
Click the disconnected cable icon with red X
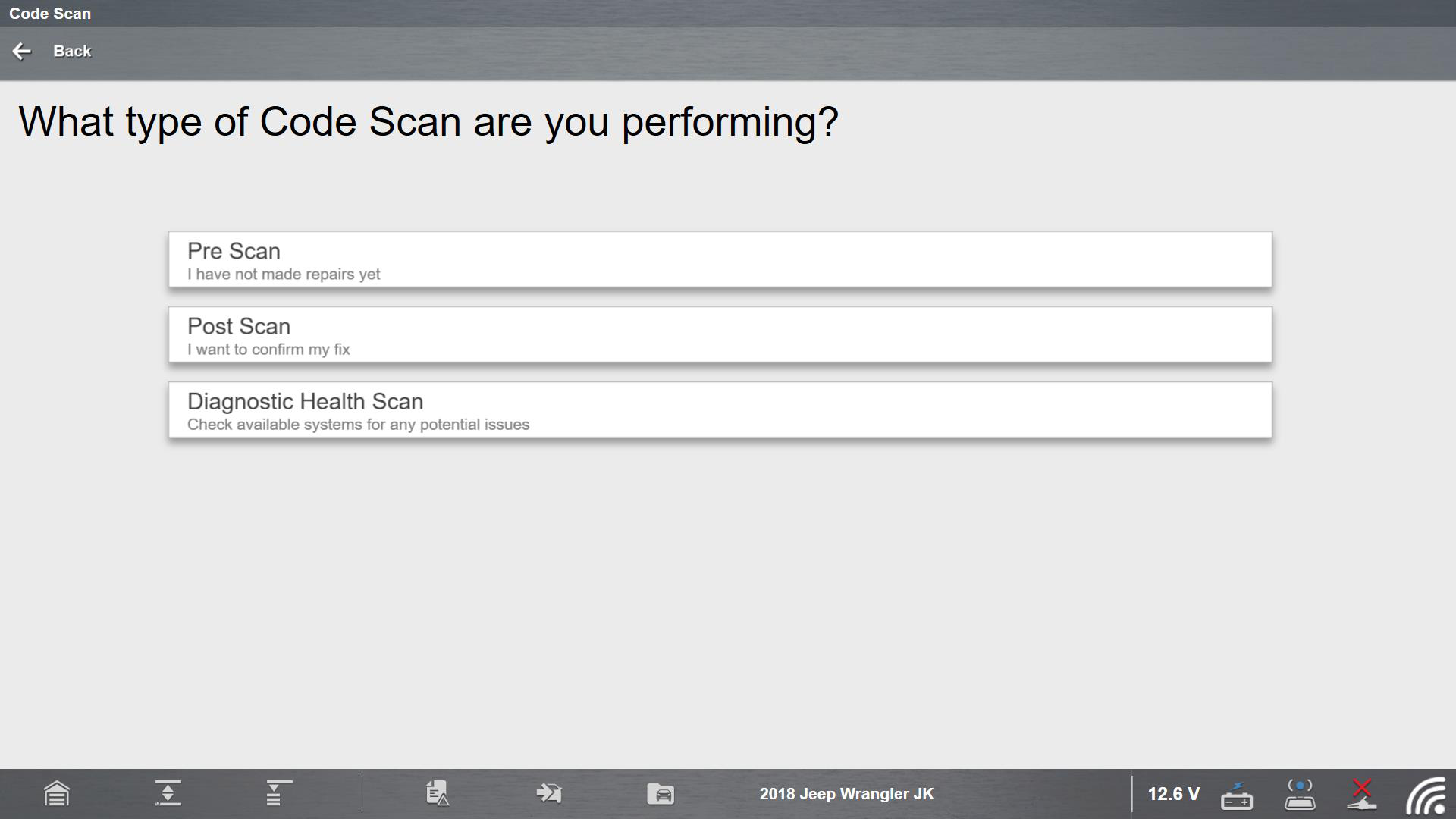pos(1361,795)
